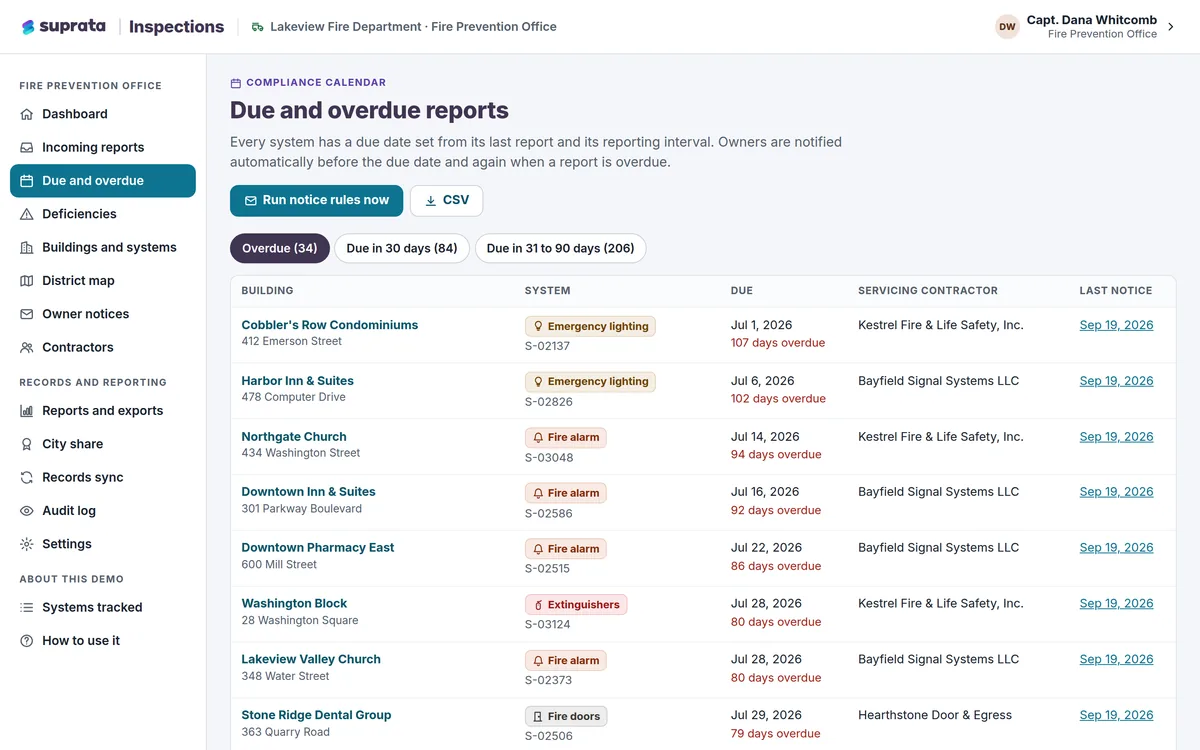Open Washington Block building link
Viewport: 1200px width, 750px height.
click(x=294, y=604)
